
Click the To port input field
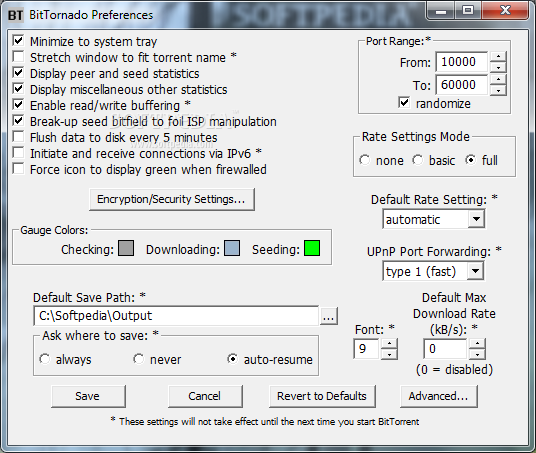point(462,85)
